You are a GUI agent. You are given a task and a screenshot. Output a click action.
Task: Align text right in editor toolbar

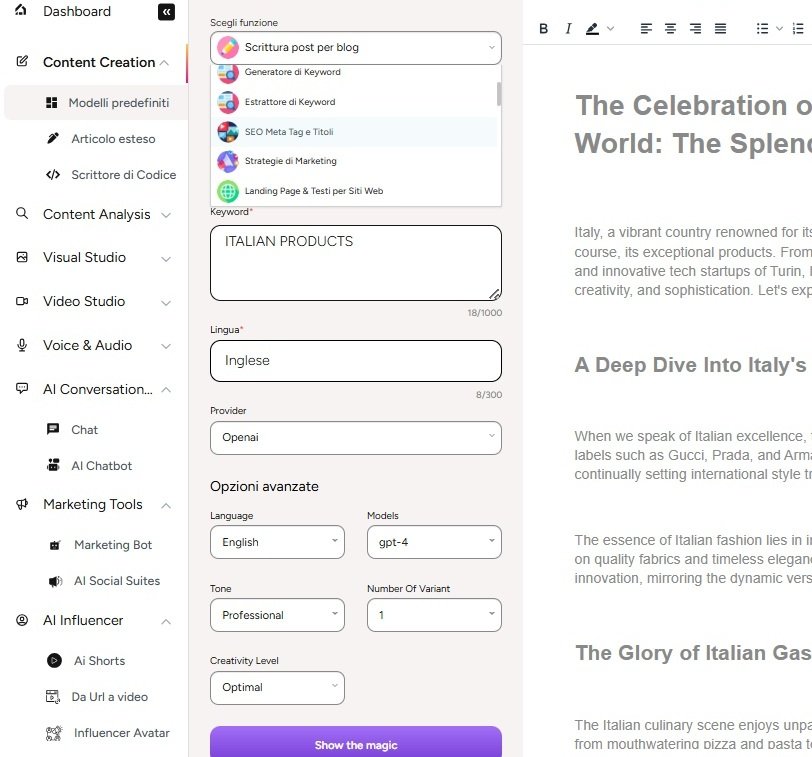coord(695,29)
